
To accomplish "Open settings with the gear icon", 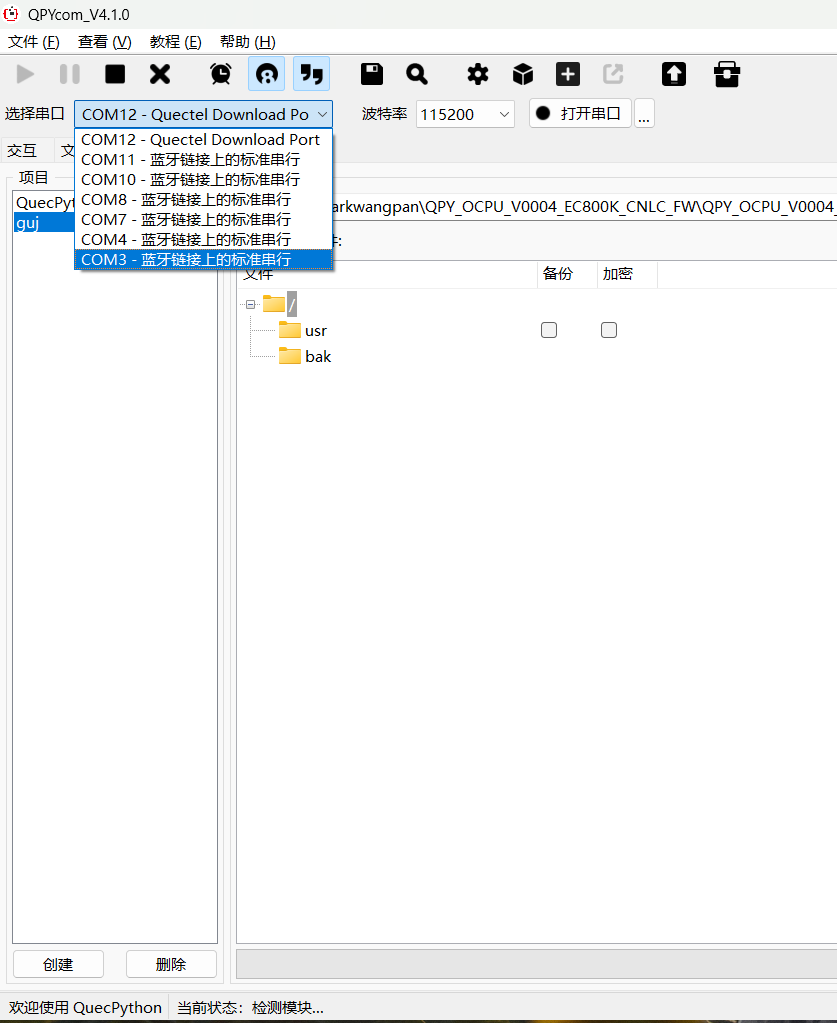I will click(478, 74).
